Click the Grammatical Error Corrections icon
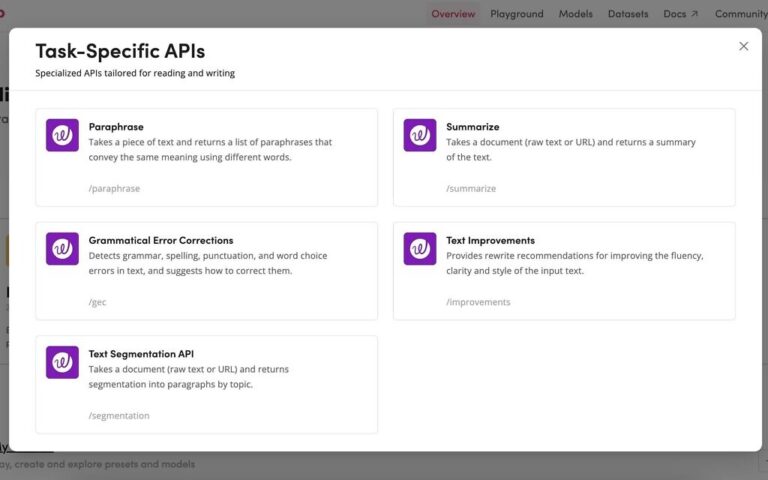 point(62,249)
